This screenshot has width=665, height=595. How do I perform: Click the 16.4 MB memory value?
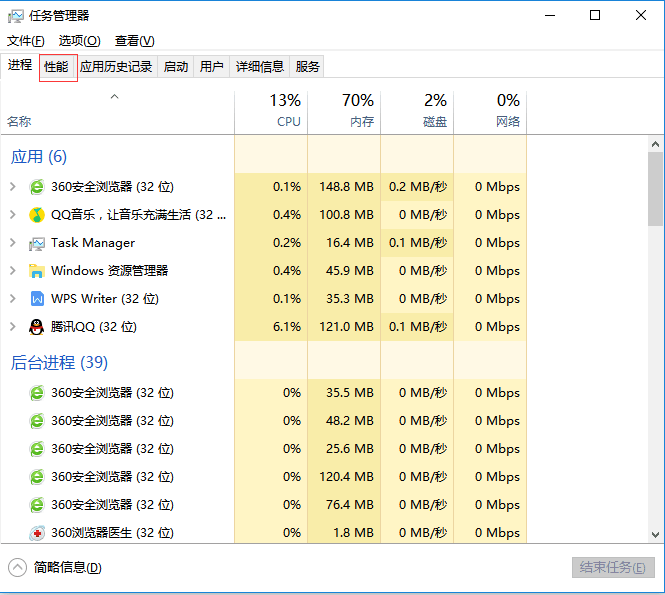click(350, 243)
